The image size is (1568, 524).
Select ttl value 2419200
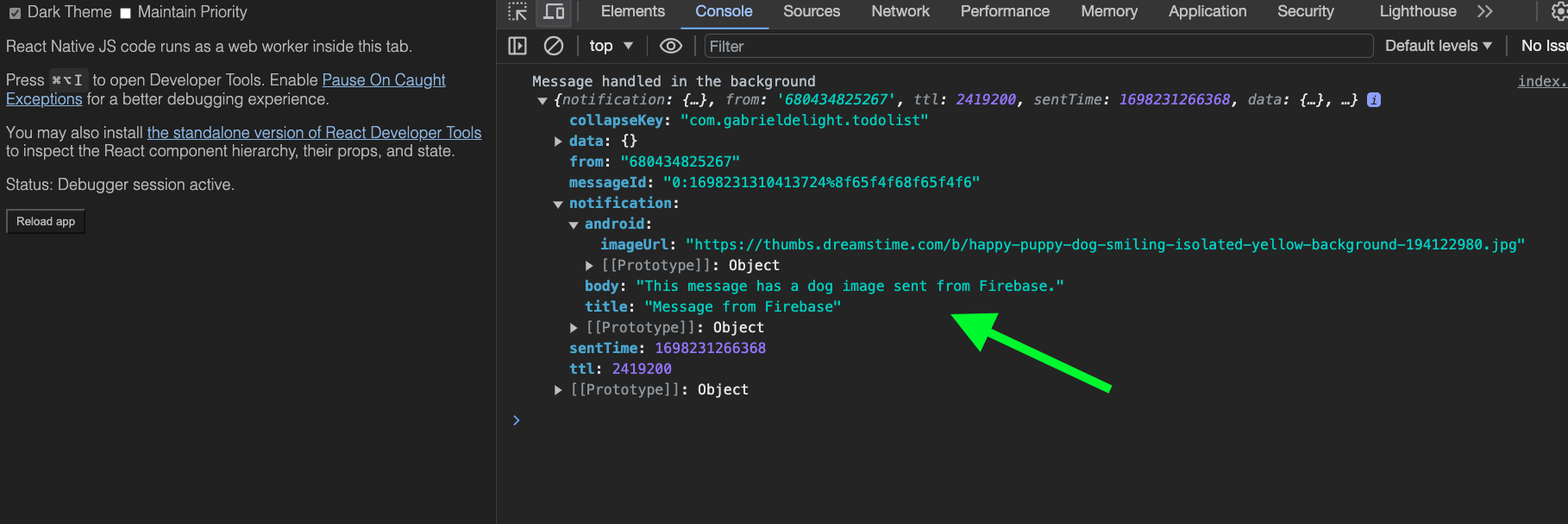pyautogui.click(x=642, y=369)
